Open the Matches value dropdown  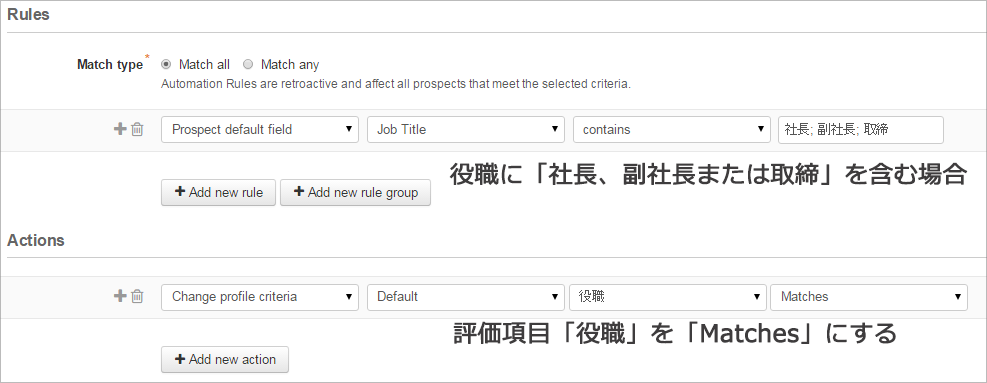point(869,297)
